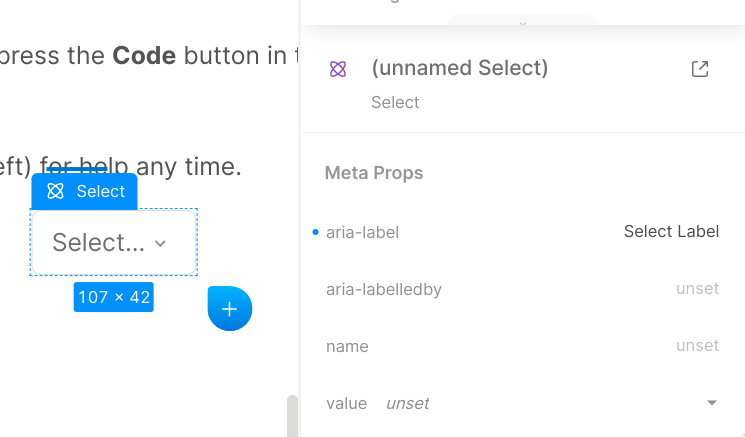Expand the value prop dropdown arrow
The width and height of the screenshot is (745, 437).
[711, 403]
